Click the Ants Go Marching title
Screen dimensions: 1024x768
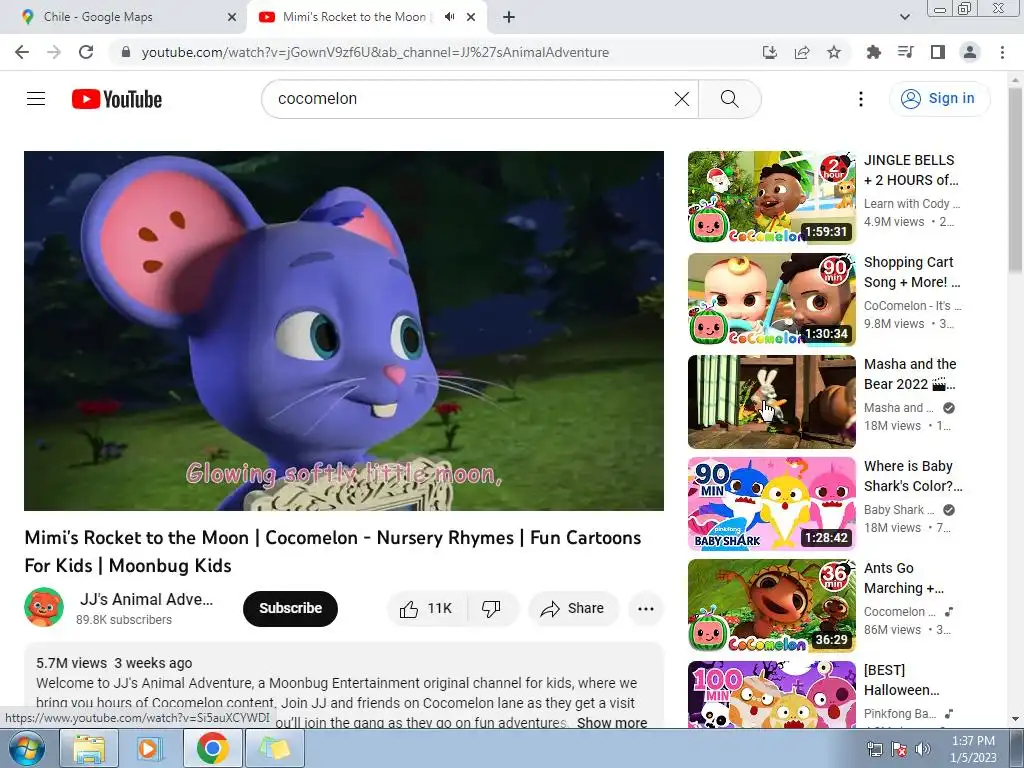click(x=904, y=578)
